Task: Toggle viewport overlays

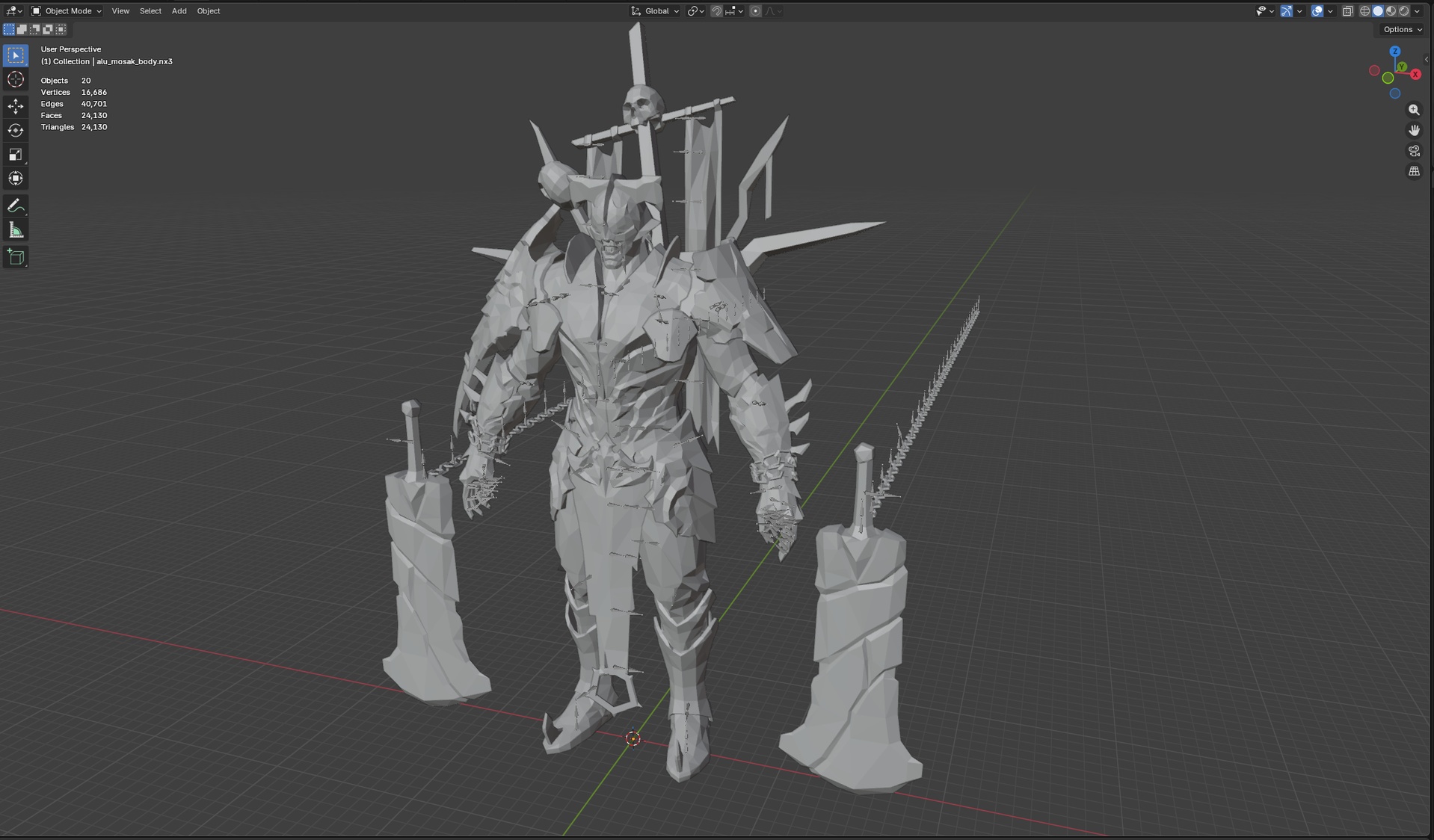Action: click(x=1317, y=11)
